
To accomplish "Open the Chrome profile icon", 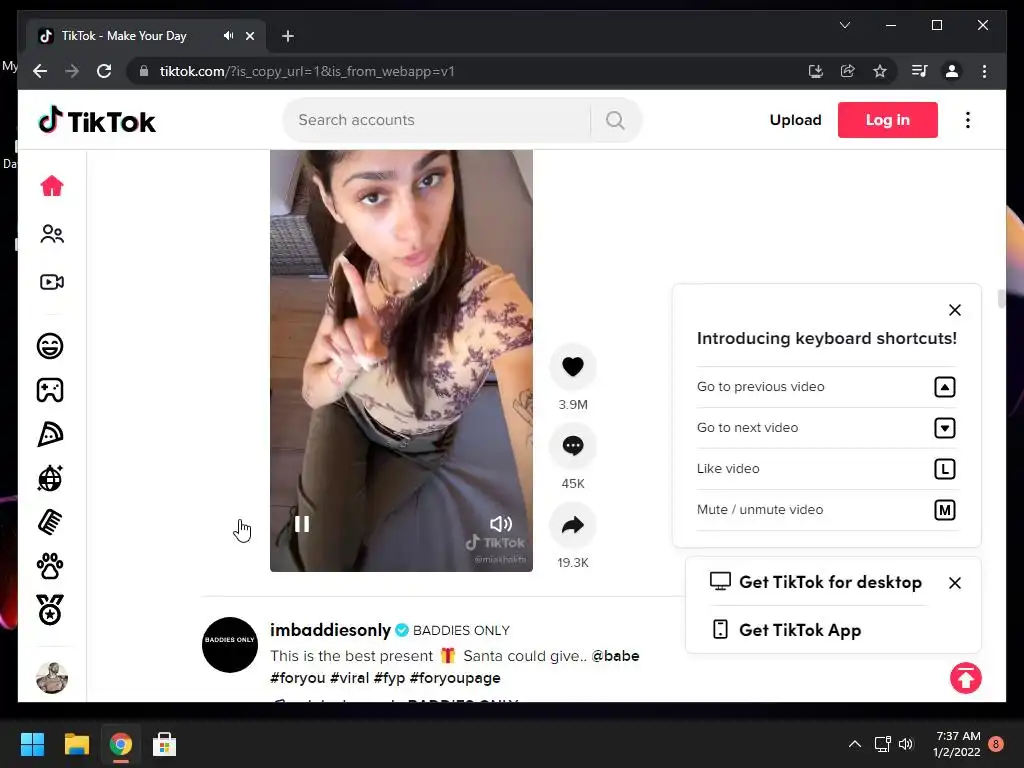I will 952,71.
